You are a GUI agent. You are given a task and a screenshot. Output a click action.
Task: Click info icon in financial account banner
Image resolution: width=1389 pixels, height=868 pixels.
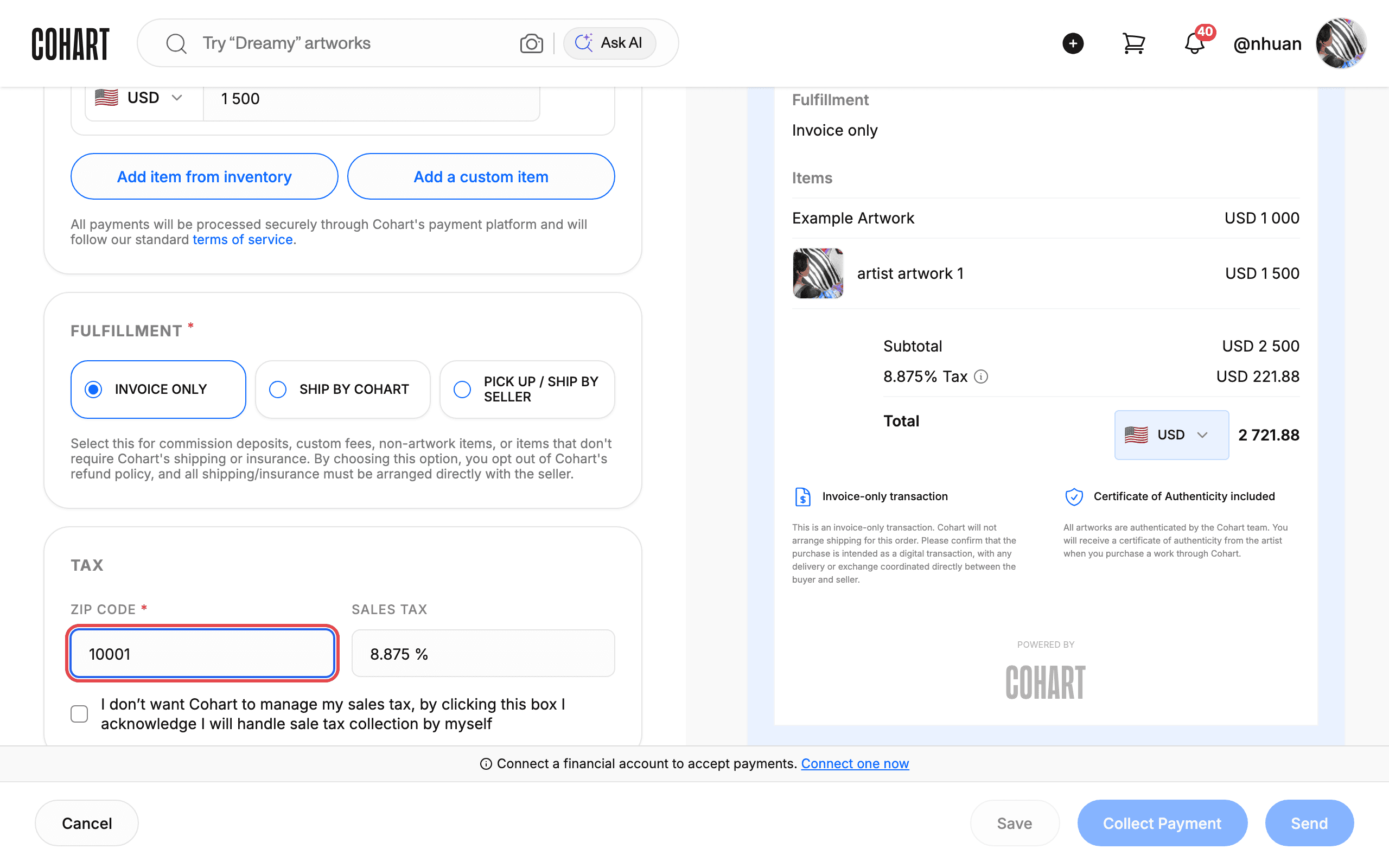pos(486,763)
